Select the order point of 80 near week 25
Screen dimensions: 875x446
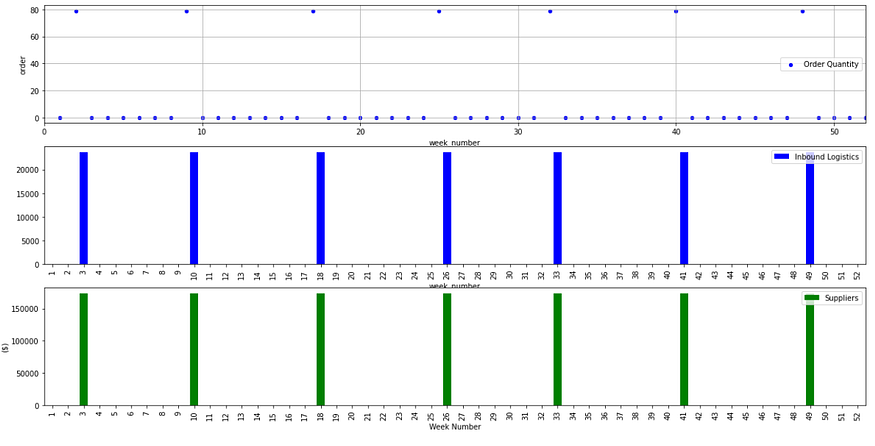pos(439,11)
